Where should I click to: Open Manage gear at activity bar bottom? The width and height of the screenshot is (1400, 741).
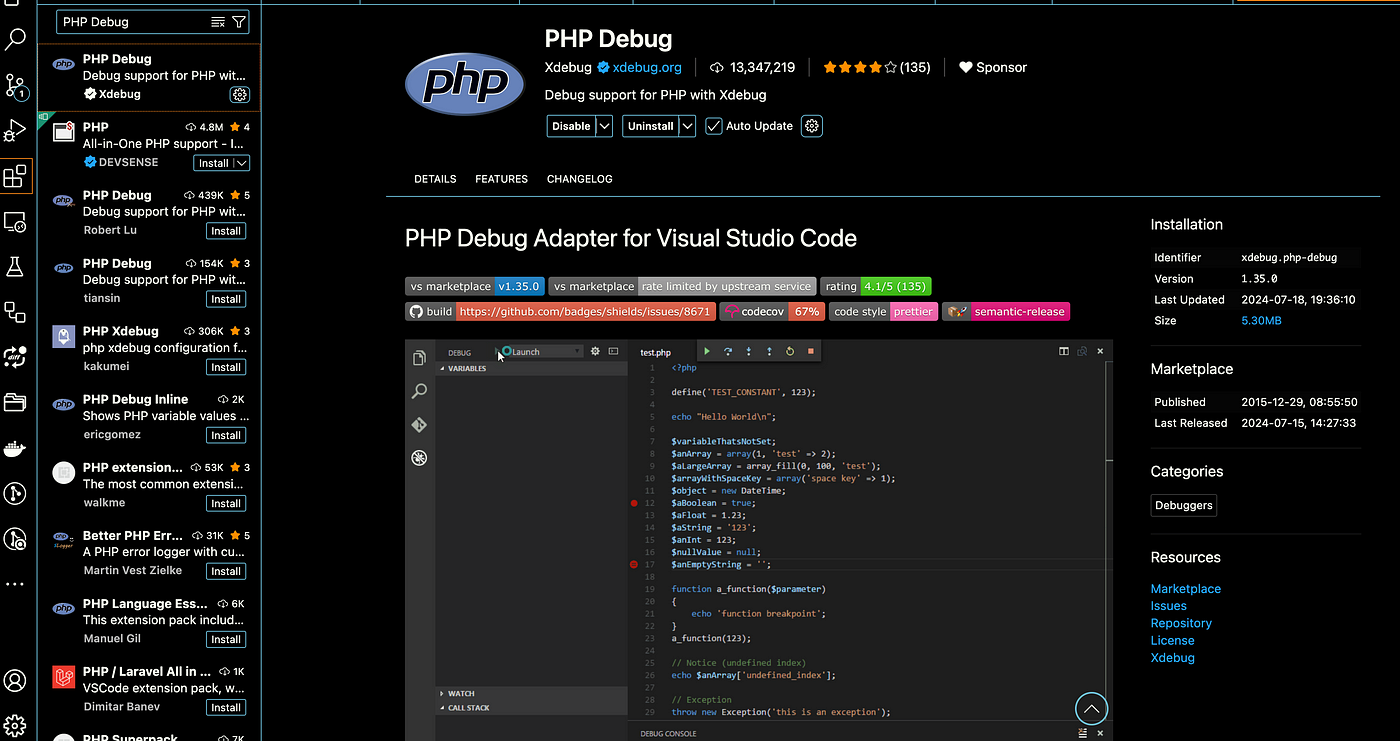click(x=15, y=726)
